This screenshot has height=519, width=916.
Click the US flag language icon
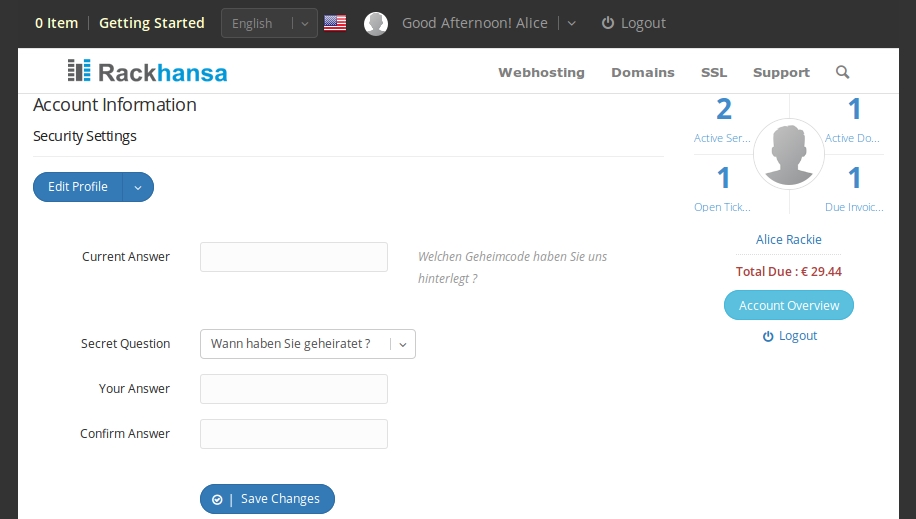tap(335, 23)
